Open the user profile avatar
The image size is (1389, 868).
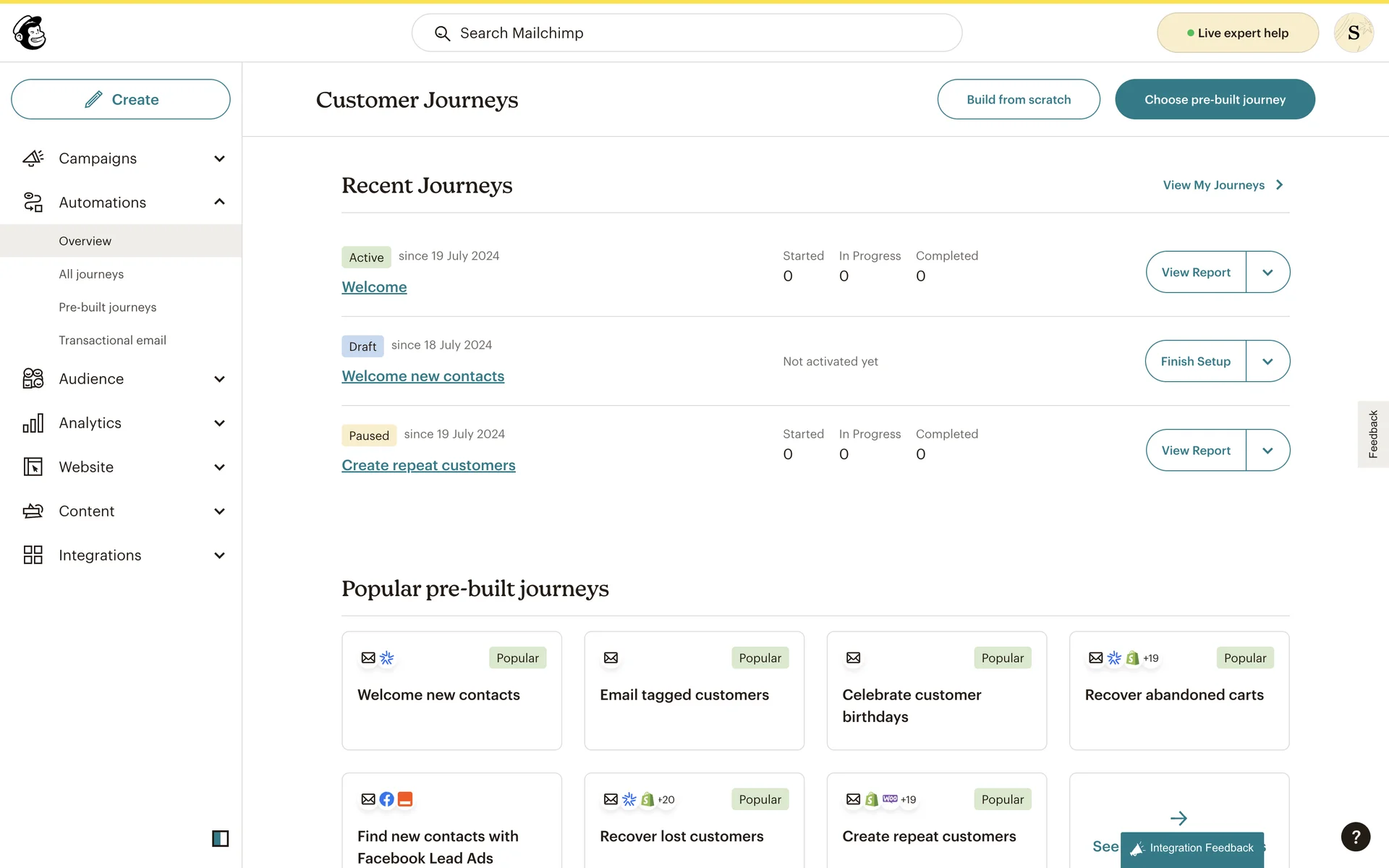coord(1353,33)
